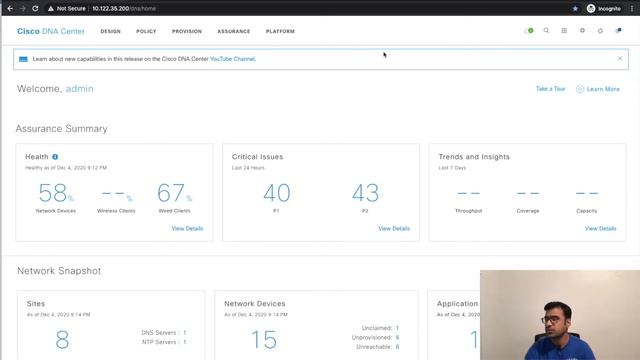Dismiss the YouTube banner with the X
Screen dimensions: 640x360
pos(620,58)
